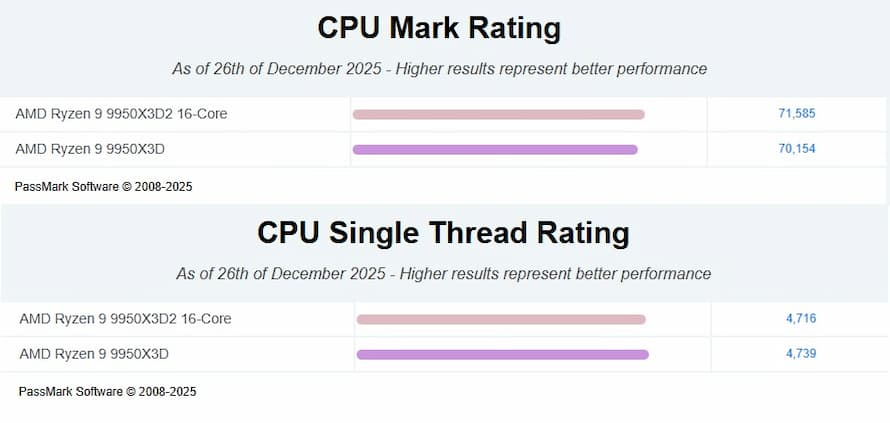Click the pink 9950X3D2 bar in CPU Mark chart
The width and height of the screenshot is (890, 423).
[498, 114]
